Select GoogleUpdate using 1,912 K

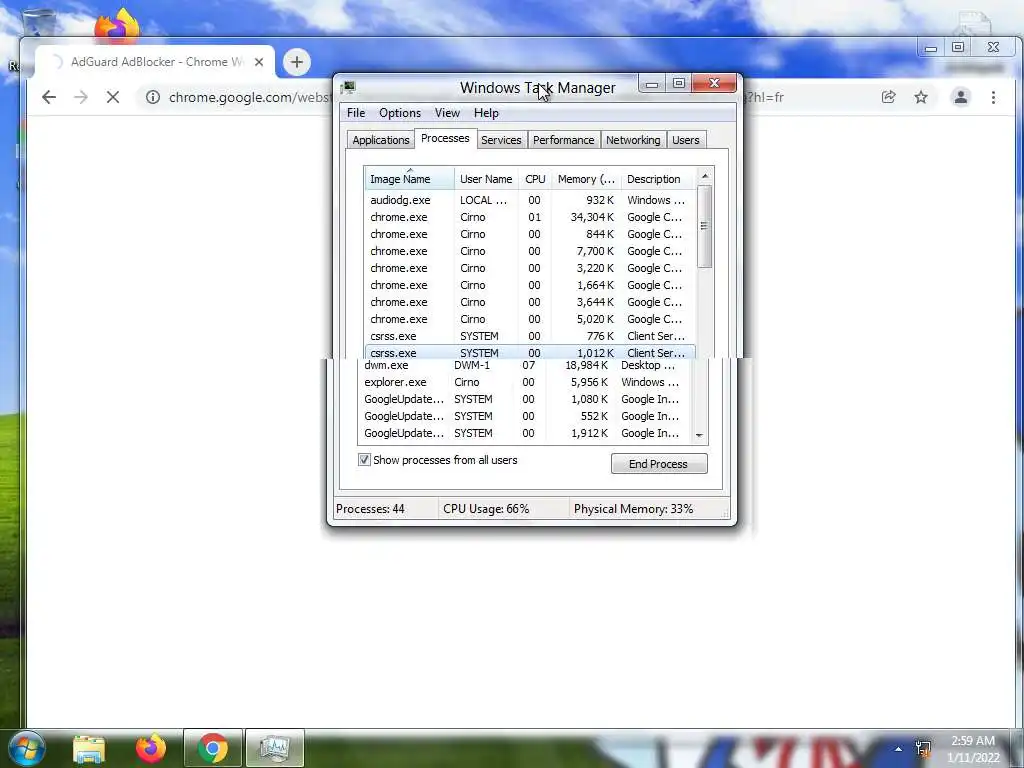[524, 433]
